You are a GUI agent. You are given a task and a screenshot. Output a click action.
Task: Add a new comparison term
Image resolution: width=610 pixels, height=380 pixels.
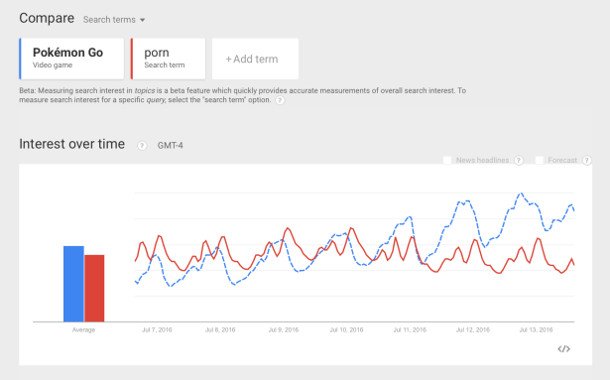point(255,59)
